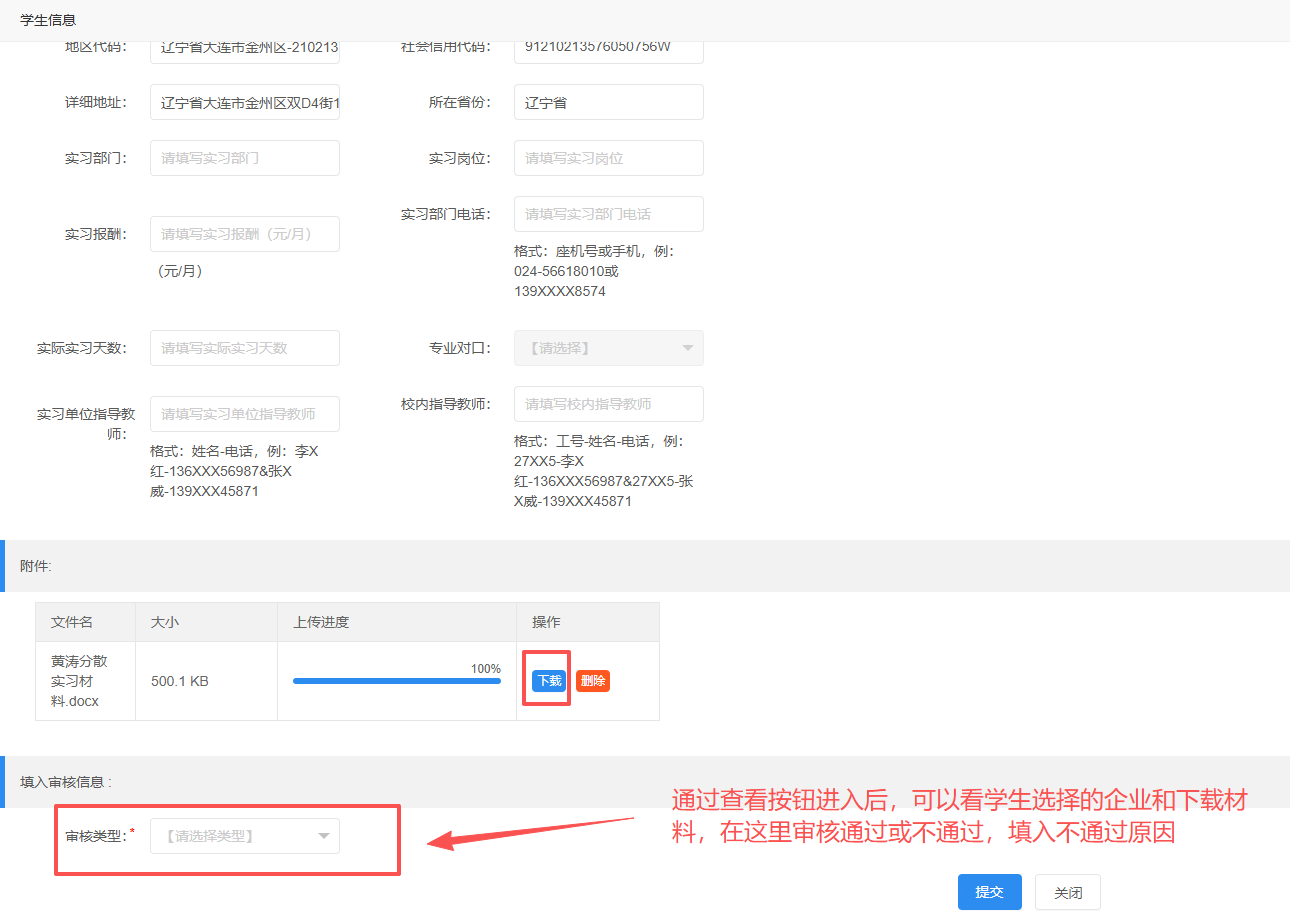The width and height of the screenshot is (1290, 915).
Task: Click the orange 删除 delete button
Action: point(593,681)
